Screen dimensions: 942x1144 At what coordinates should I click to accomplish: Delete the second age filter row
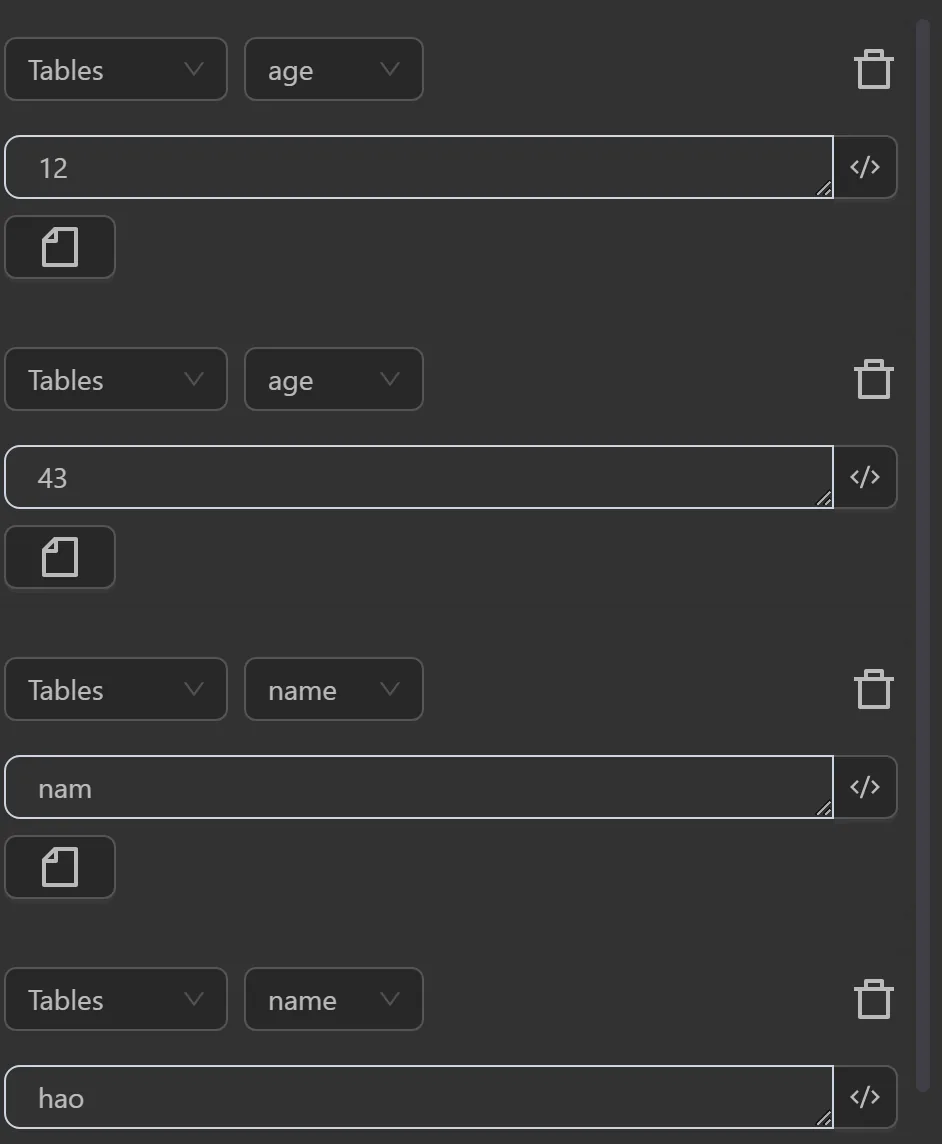pos(873,378)
